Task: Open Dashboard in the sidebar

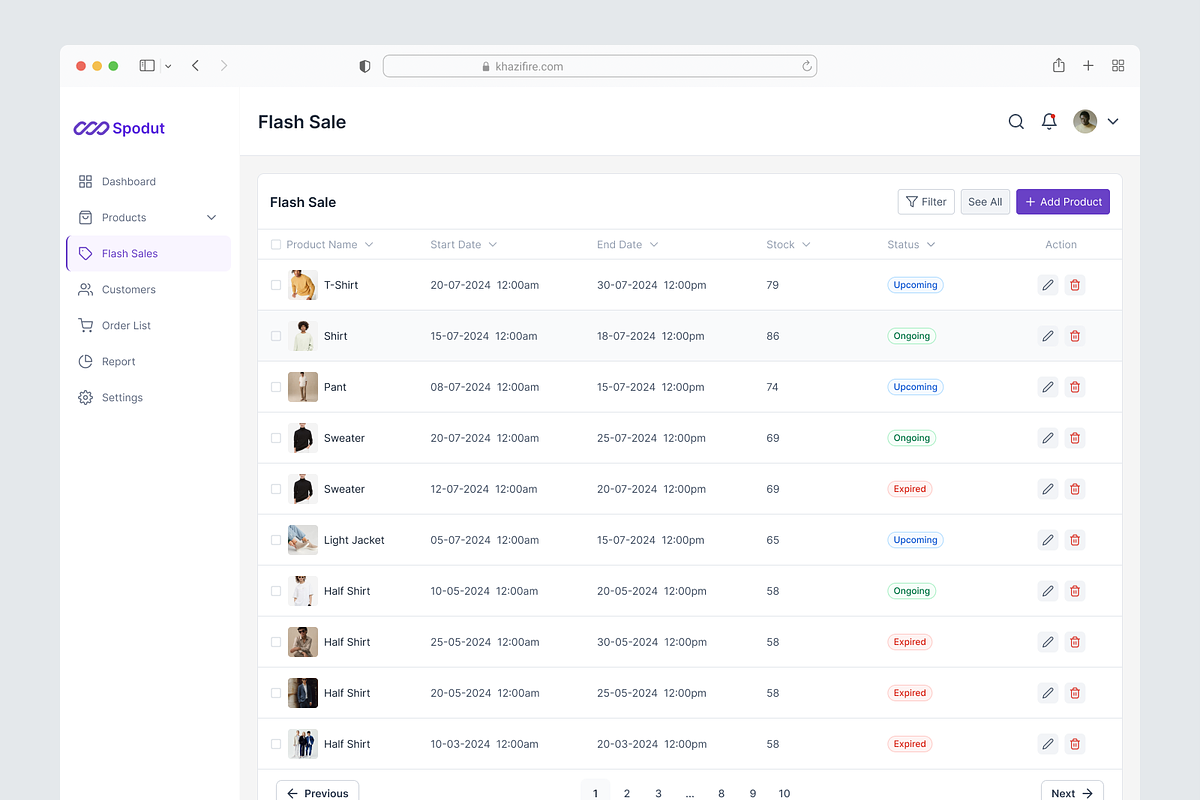Action: (148, 182)
